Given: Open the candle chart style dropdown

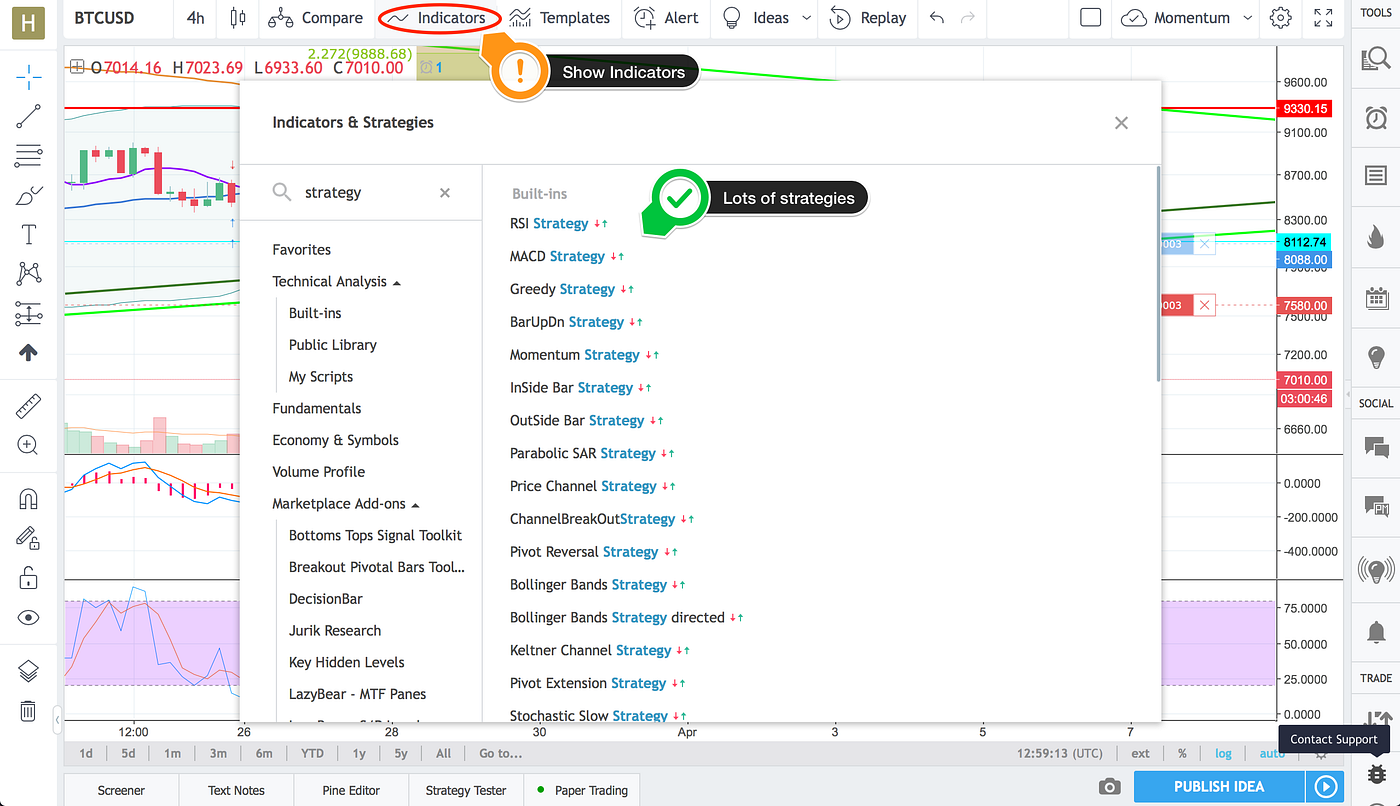Looking at the screenshot, I should click(x=237, y=18).
